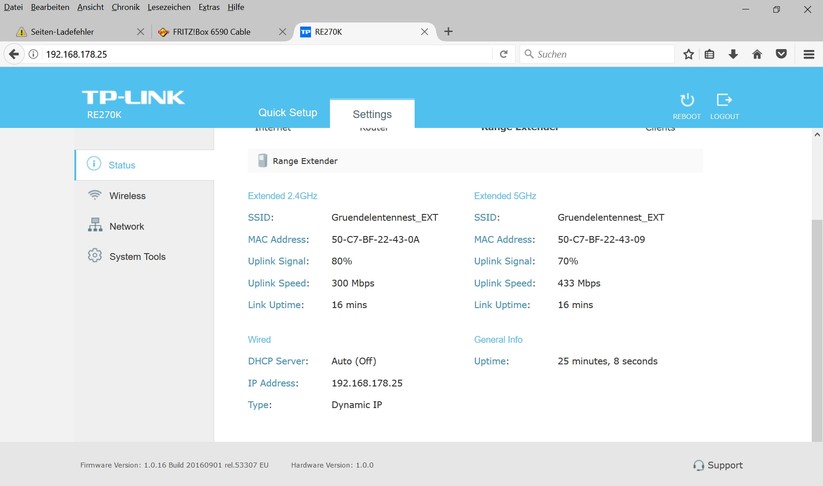
Task: Open System Tools in sidebar
Action: [x=137, y=257]
